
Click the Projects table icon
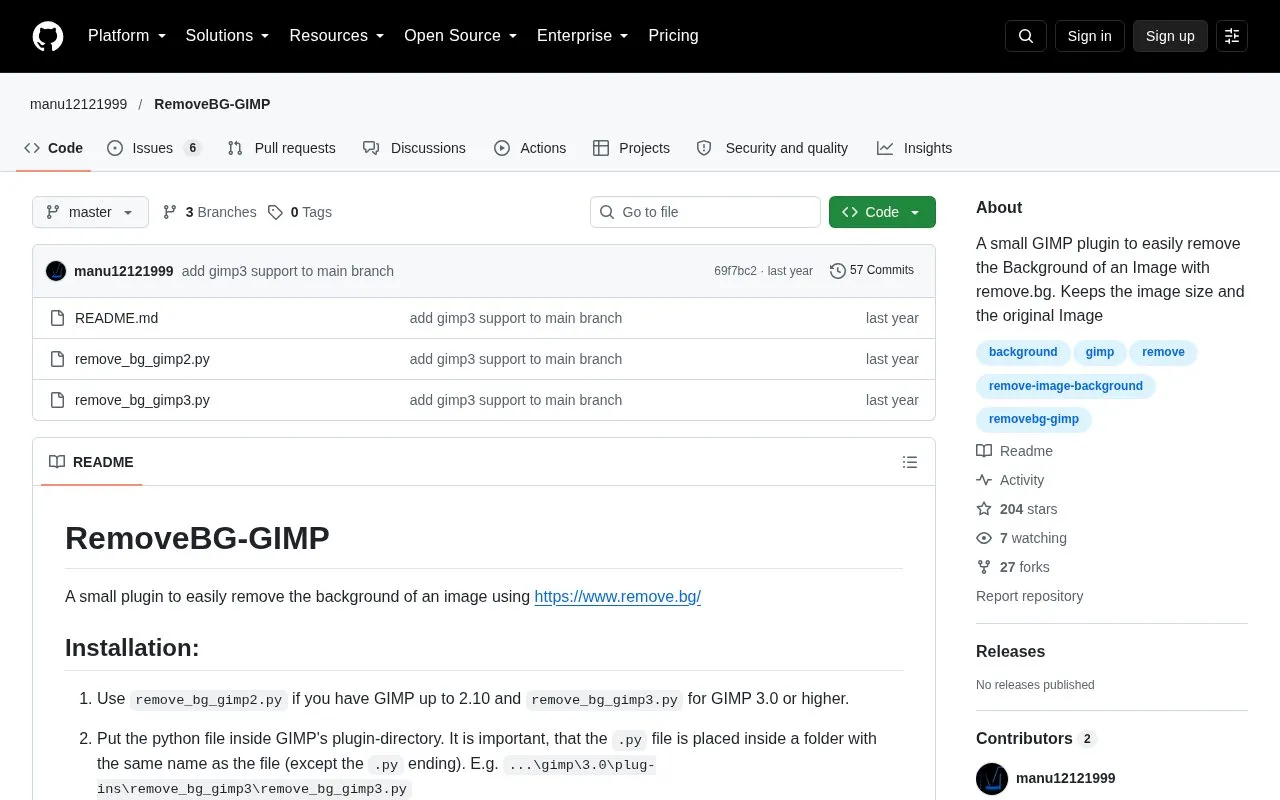point(601,148)
